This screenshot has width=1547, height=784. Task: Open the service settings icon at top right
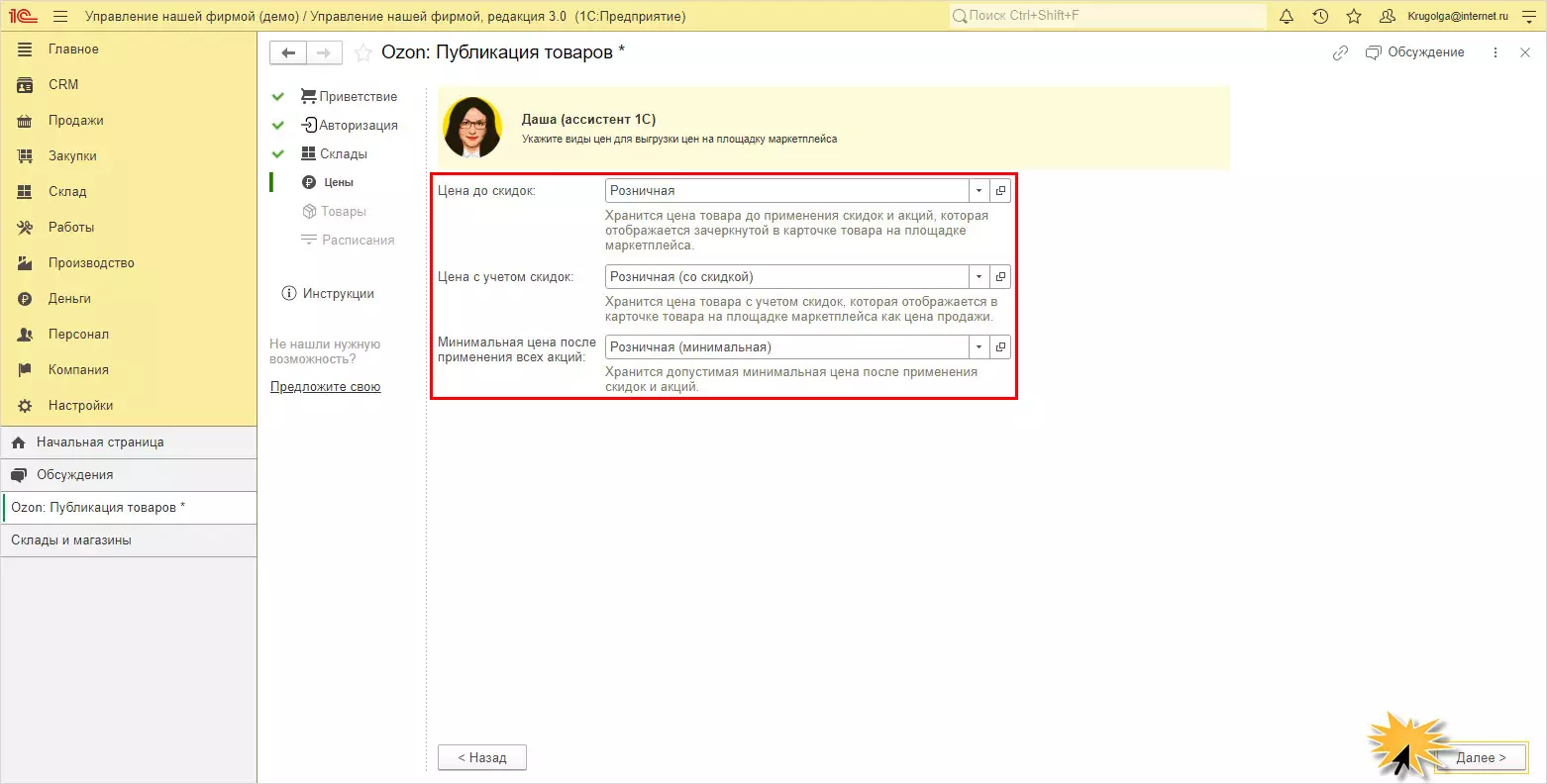pos(1528,16)
